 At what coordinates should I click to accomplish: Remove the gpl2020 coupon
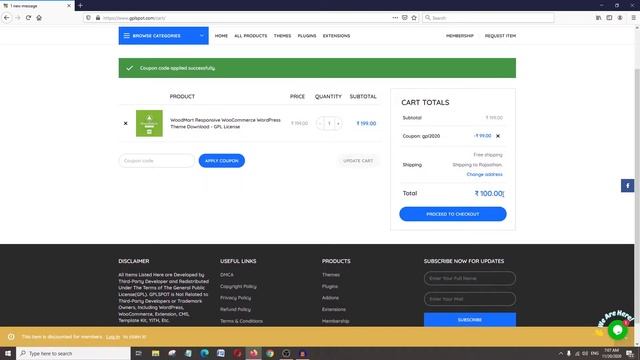tap(498, 136)
